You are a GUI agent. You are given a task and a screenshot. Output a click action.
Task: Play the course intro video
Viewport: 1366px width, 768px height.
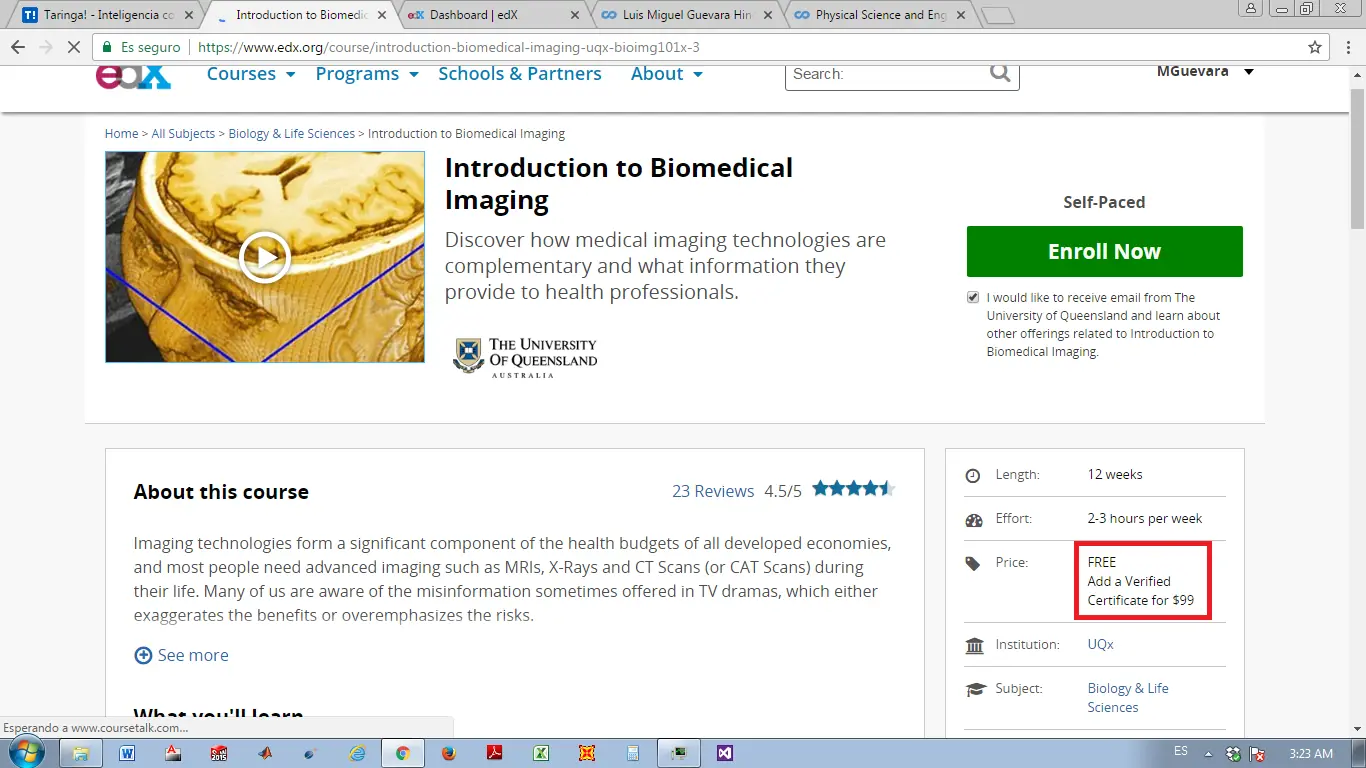[x=265, y=258]
